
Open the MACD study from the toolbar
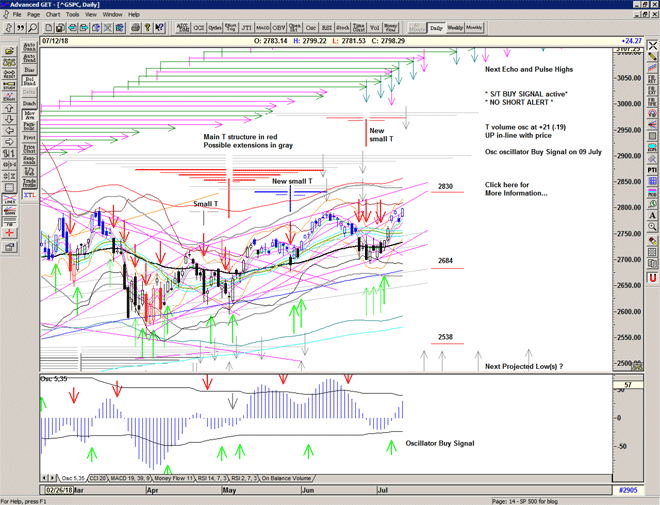pyautogui.click(x=261, y=28)
